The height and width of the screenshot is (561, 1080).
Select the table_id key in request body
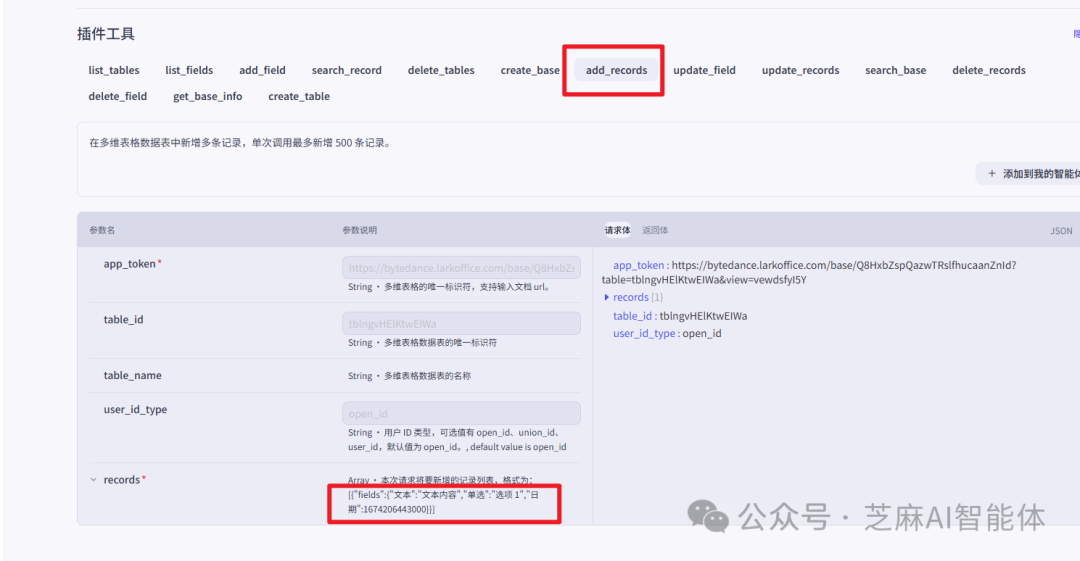coord(632,316)
